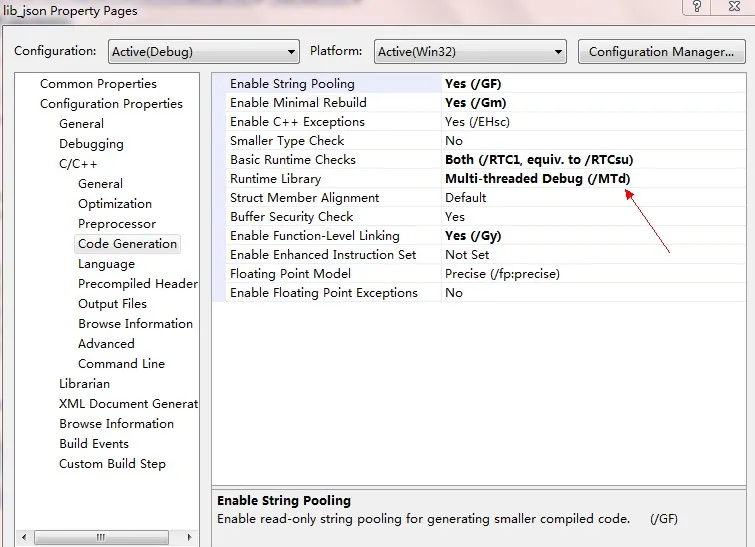Click the Yes (/EHsc) value cell

[593, 122]
